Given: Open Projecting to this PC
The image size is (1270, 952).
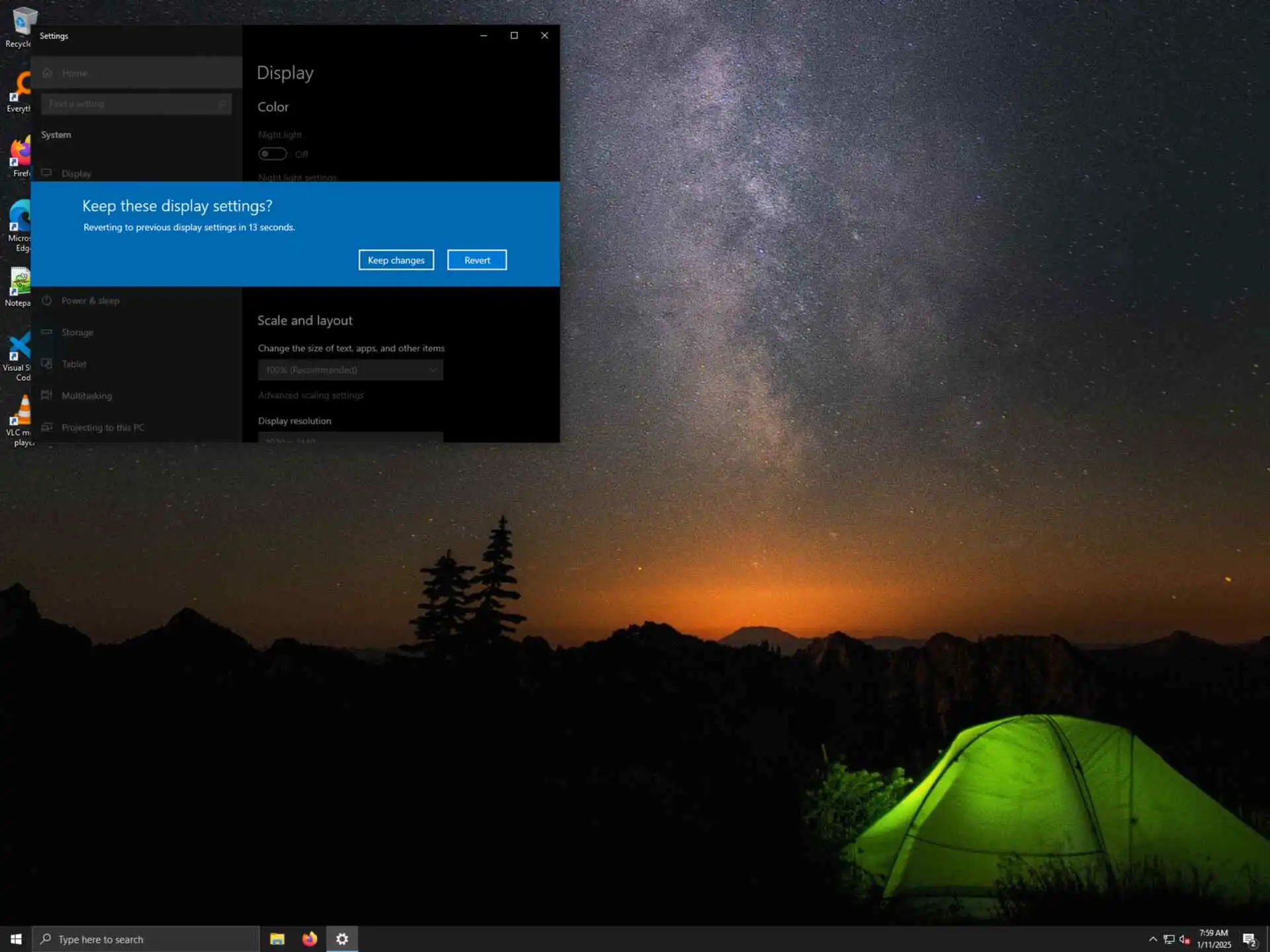Looking at the screenshot, I should pyautogui.click(x=103, y=428).
